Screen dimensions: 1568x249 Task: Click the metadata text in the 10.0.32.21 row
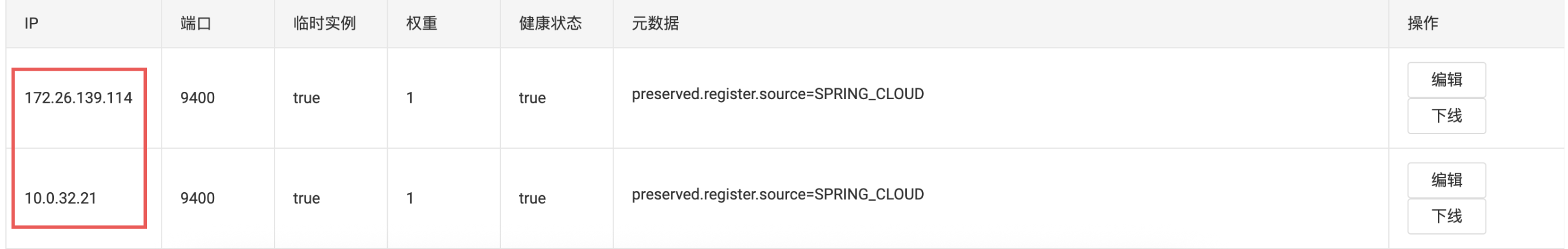[x=777, y=195]
